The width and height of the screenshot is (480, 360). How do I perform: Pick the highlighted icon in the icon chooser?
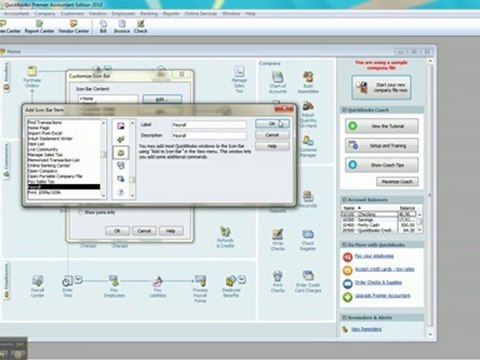click(x=121, y=153)
